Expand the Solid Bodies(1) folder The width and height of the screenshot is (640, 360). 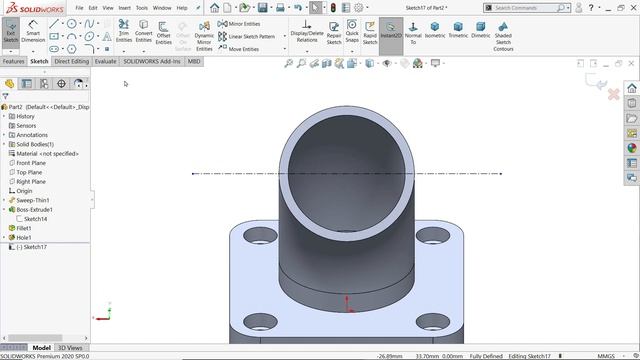(x=4, y=144)
